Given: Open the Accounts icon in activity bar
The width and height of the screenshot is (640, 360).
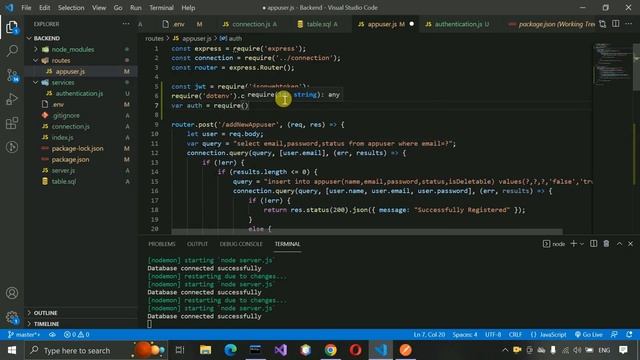Looking at the screenshot, I should (x=12, y=293).
